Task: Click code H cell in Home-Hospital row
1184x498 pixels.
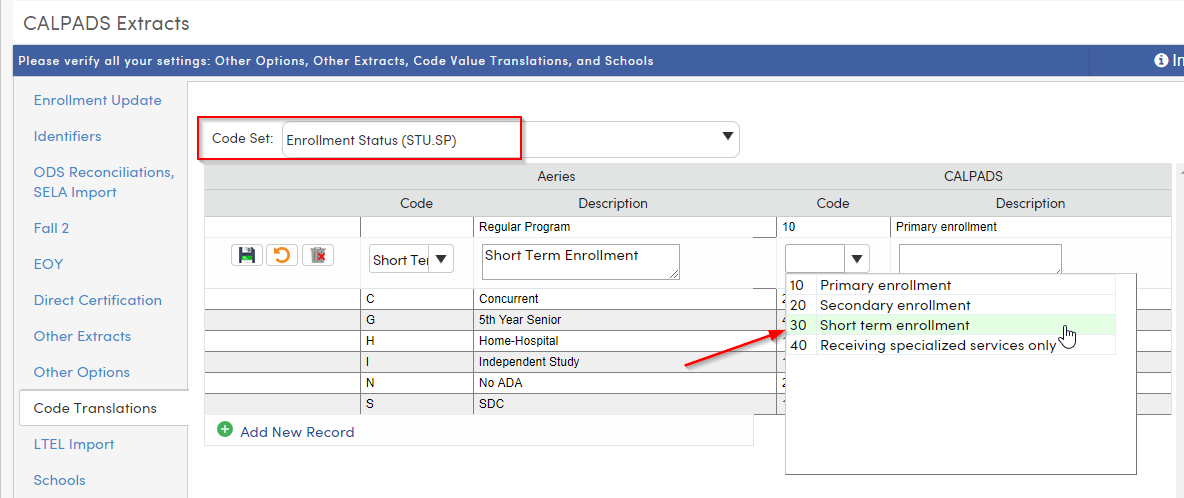Action: [x=417, y=341]
